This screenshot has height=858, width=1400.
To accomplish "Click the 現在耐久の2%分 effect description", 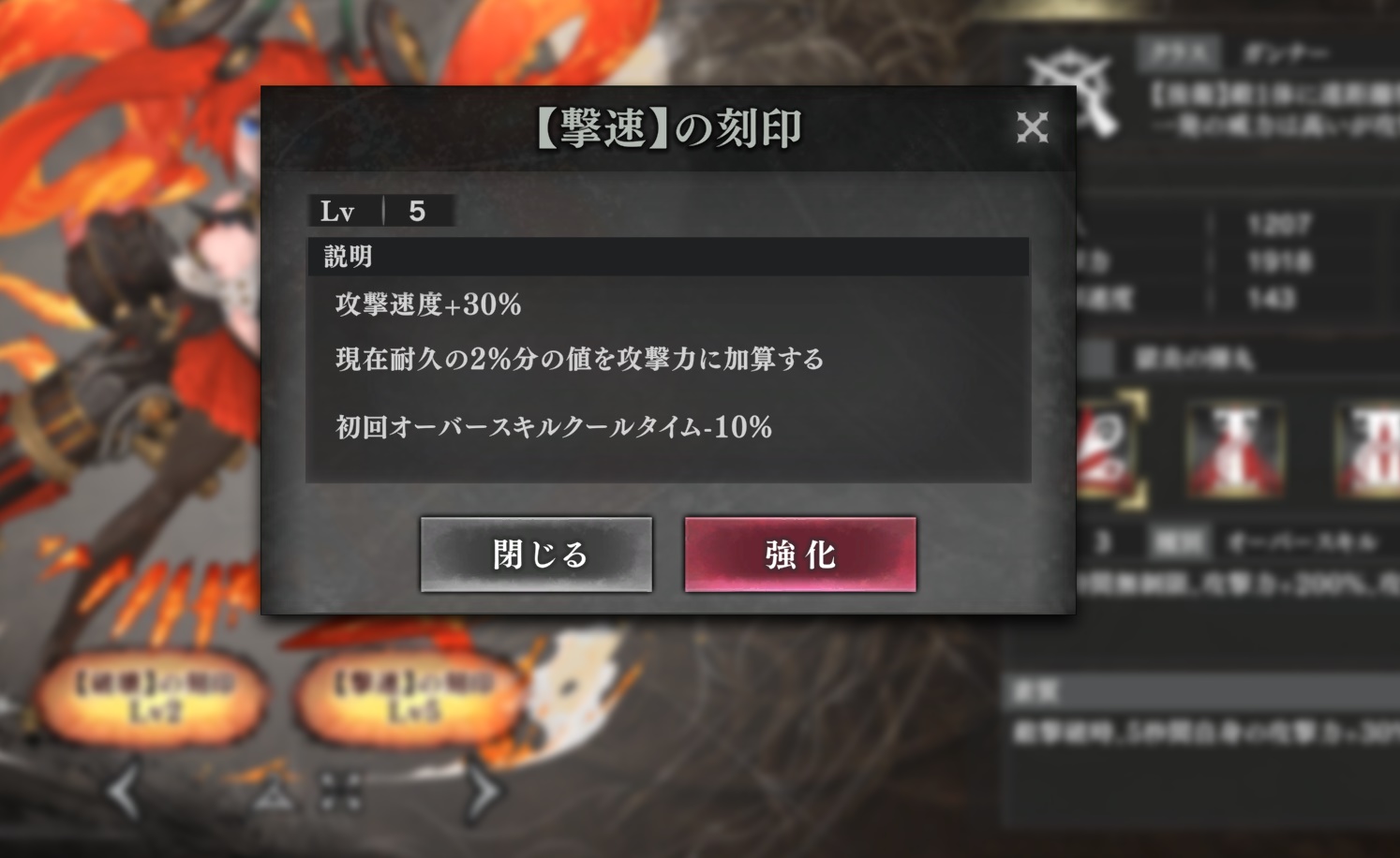I will (x=580, y=359).
